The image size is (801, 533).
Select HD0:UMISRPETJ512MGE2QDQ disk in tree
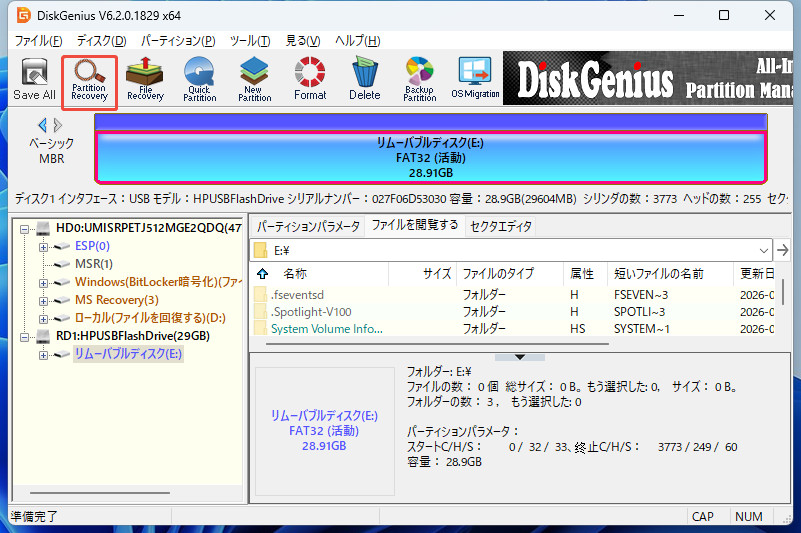pyautogui.click(x=149, y=228)
